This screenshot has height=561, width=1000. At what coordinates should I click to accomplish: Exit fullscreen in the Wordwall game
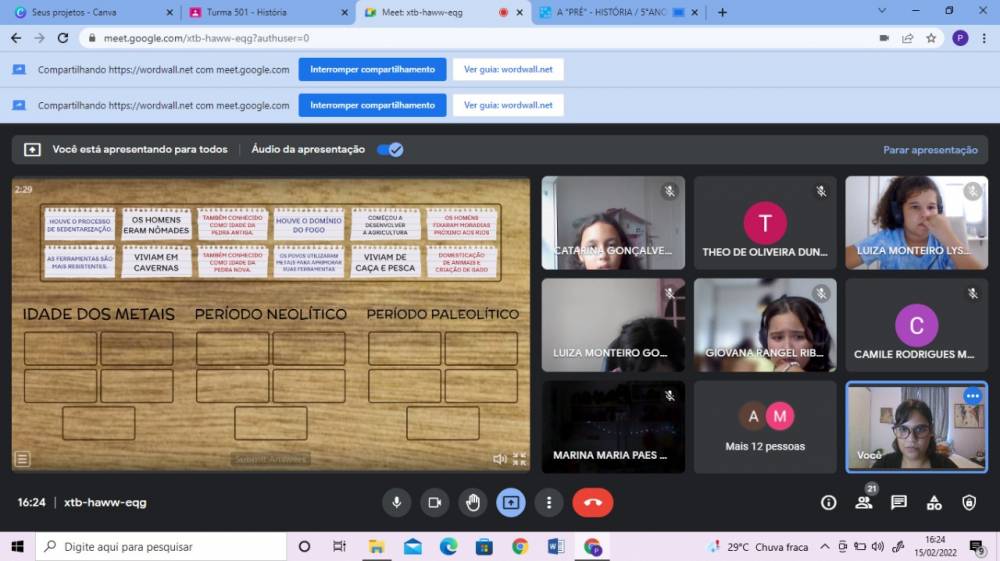(x=519, y=459)
